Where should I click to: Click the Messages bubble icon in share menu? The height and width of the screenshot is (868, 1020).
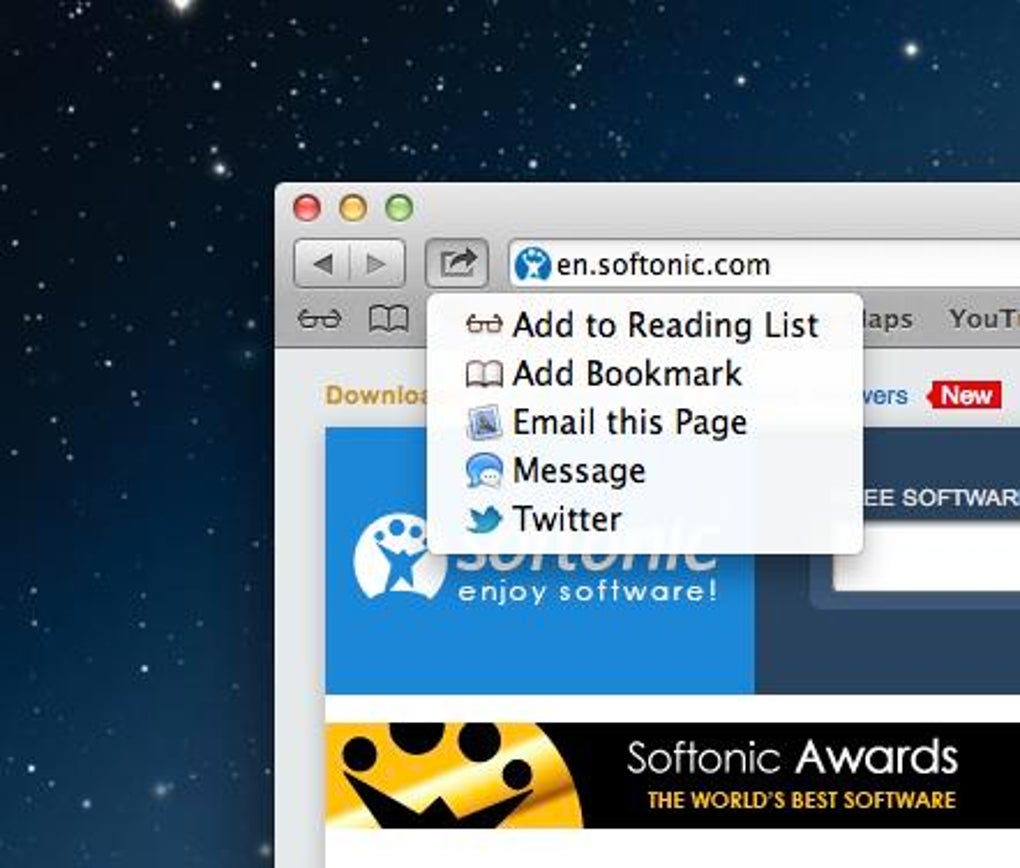point(484,470)
